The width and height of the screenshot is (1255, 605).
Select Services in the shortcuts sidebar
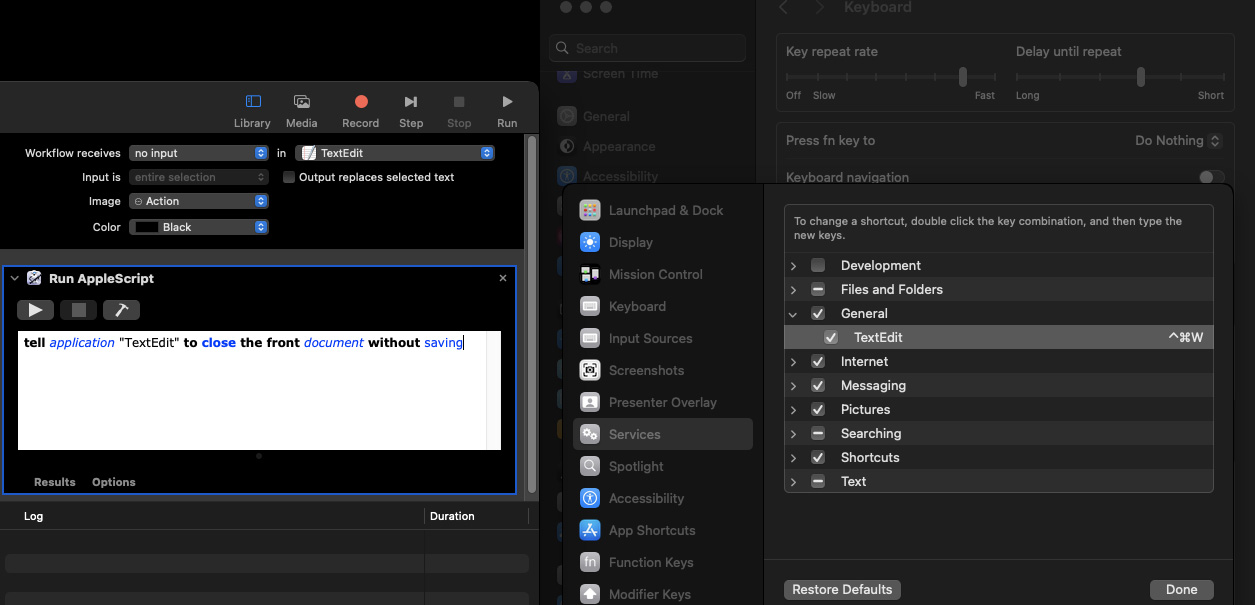pyautogui.click(x=662, y=434)
